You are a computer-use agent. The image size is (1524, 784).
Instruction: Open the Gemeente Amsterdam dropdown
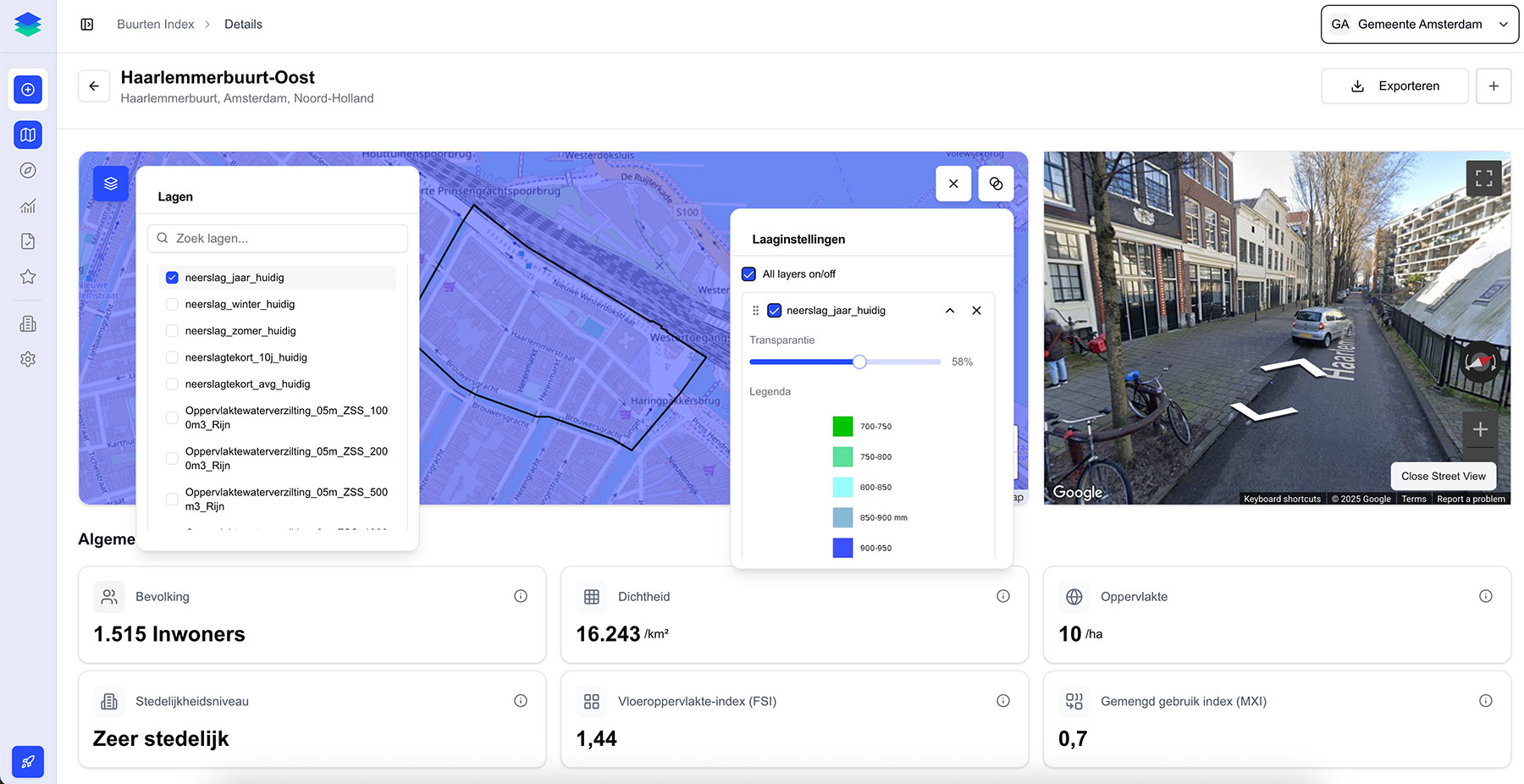pyautogui.click(x=1419, y=25)
